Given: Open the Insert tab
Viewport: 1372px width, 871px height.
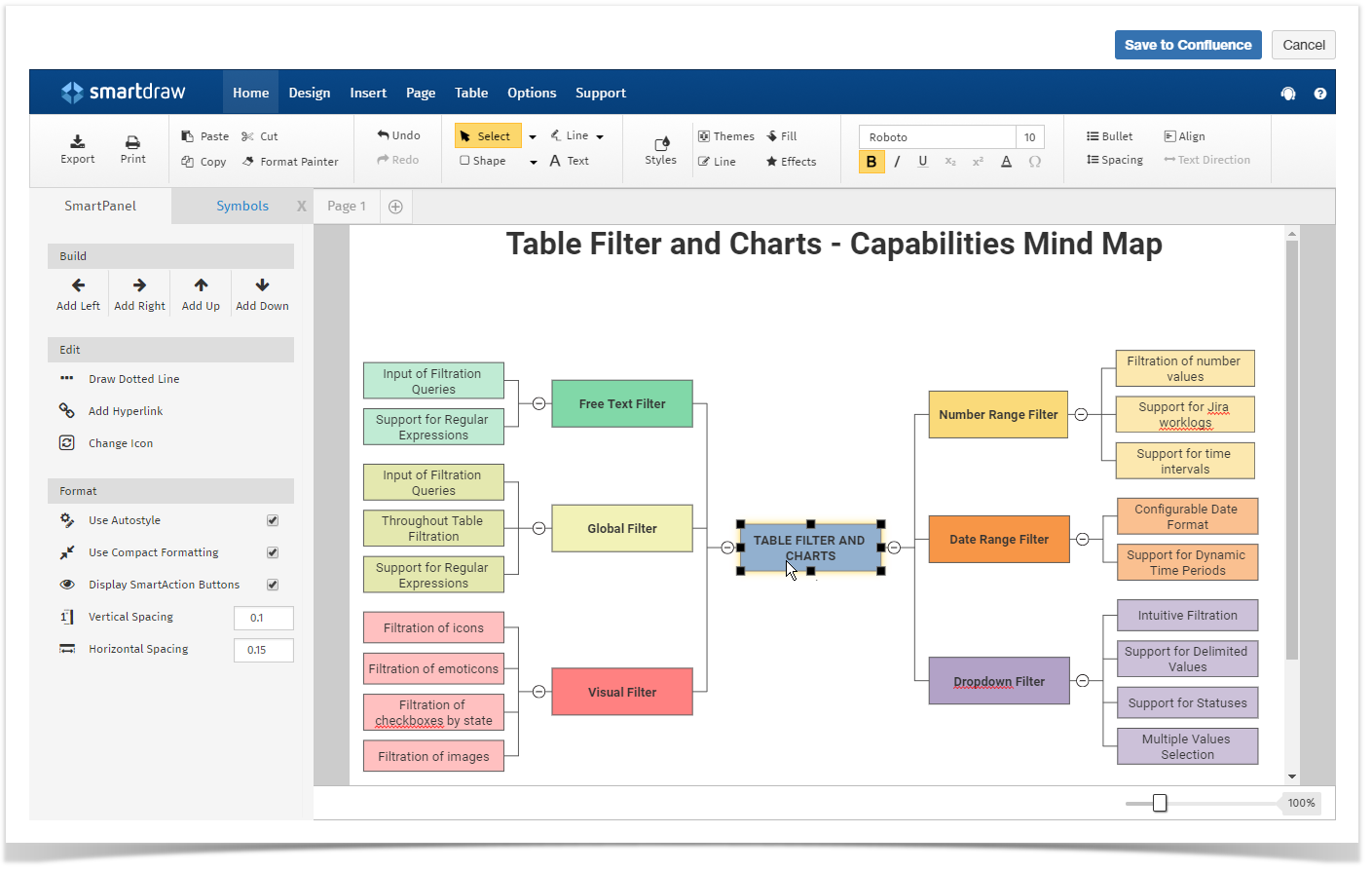Looking at the screenshot, I should click(368, 93).
